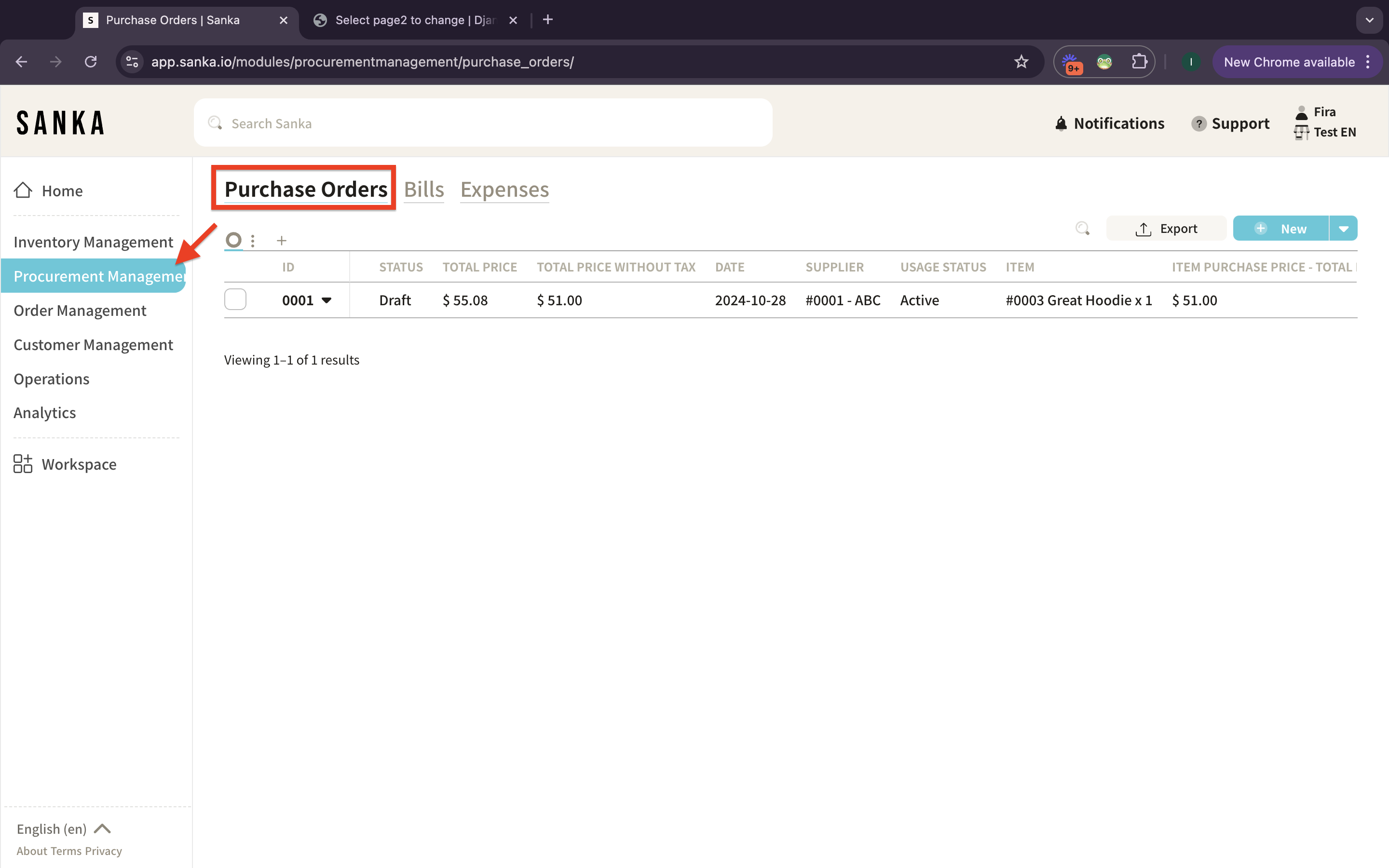Reload the page with refresh icon
The width and height of the screenshot is (1389, 868).
[91, 61]
